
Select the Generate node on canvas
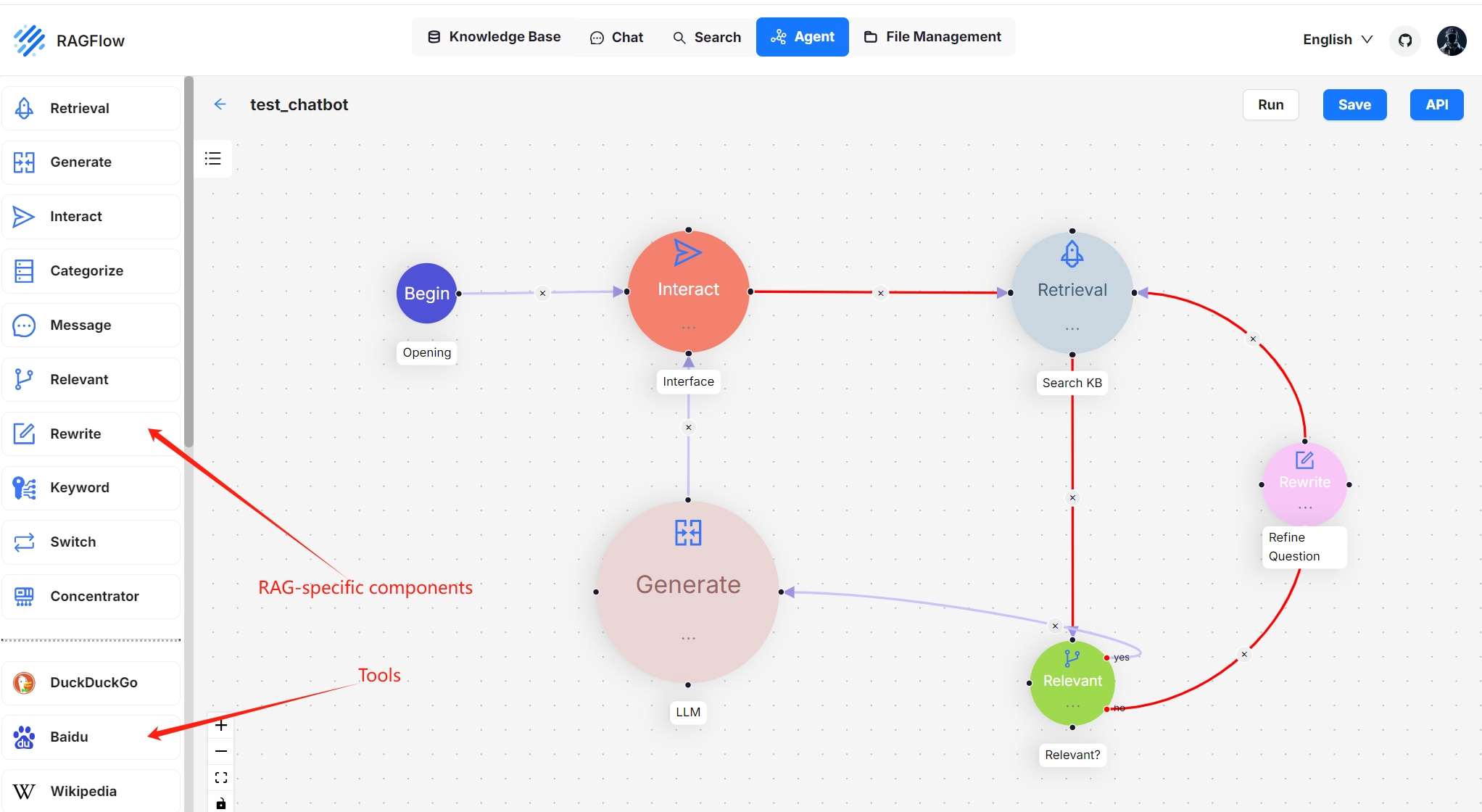coord(688,592)
